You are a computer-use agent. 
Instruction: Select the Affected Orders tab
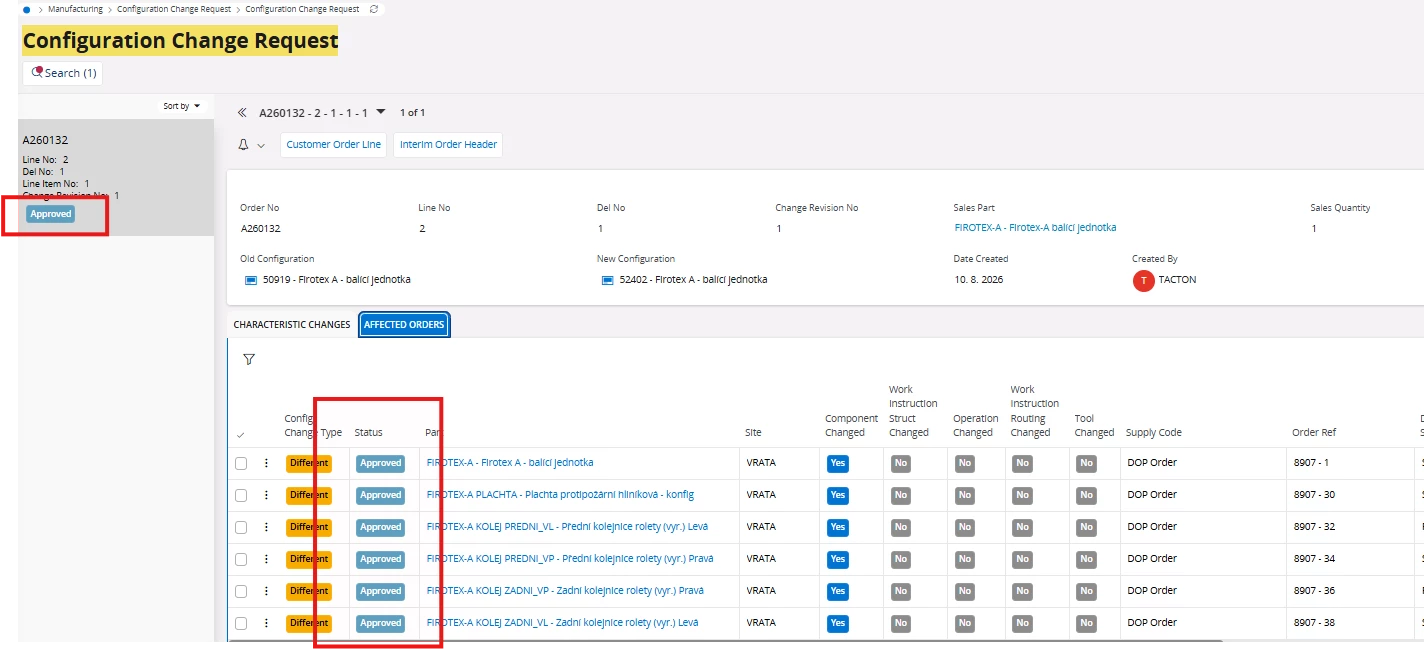point(404,325)
